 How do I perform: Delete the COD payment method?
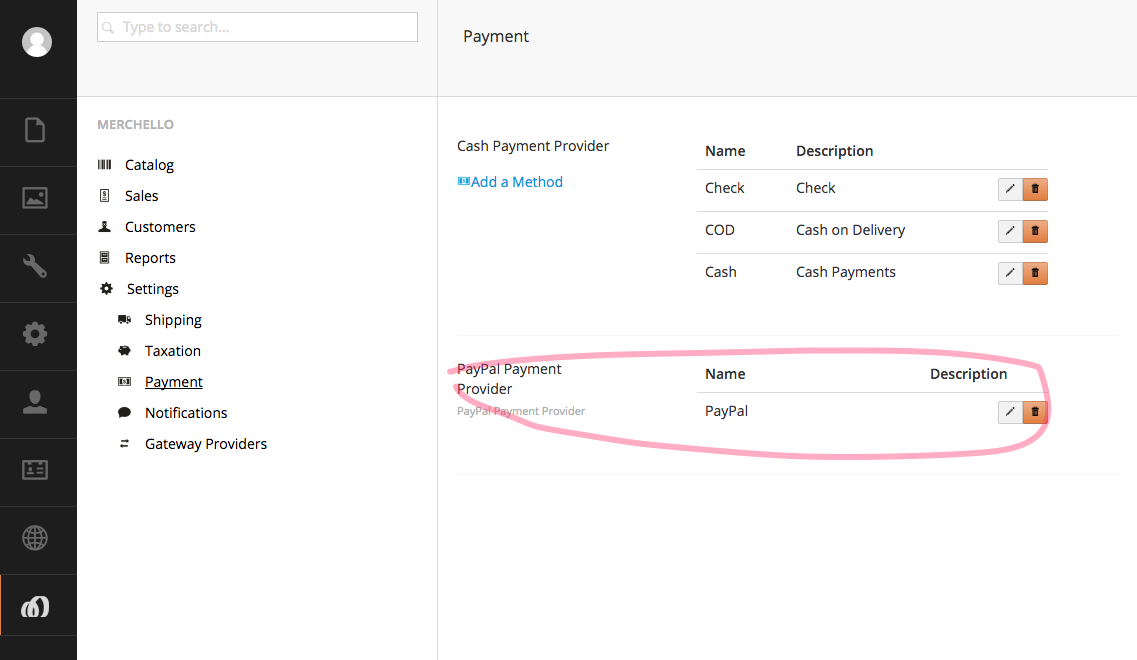1035,231
